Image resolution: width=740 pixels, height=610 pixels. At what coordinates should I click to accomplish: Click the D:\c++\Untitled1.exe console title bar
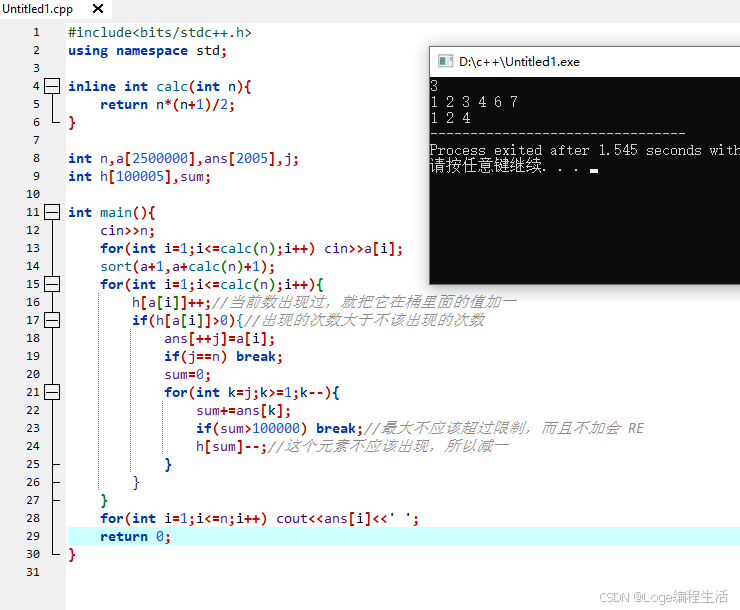point(585,62)
